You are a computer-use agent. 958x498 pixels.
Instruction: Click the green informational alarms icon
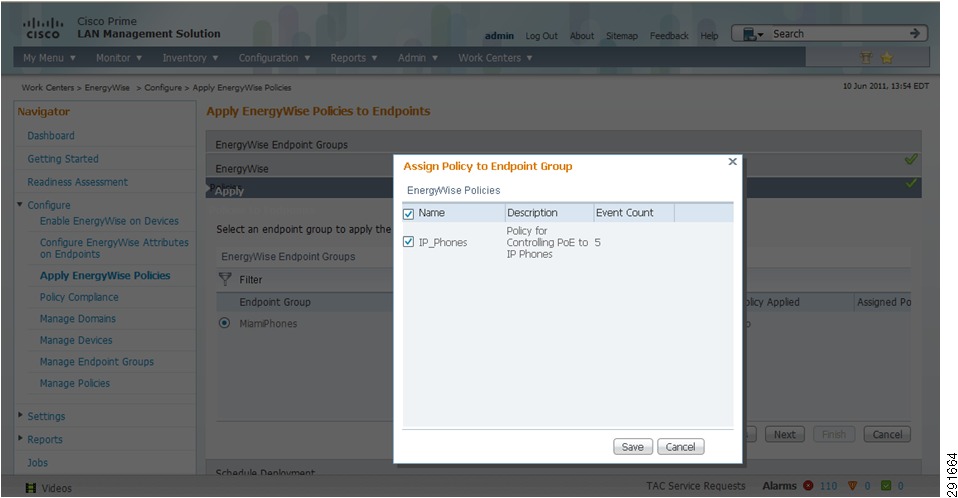pos(886,486)
